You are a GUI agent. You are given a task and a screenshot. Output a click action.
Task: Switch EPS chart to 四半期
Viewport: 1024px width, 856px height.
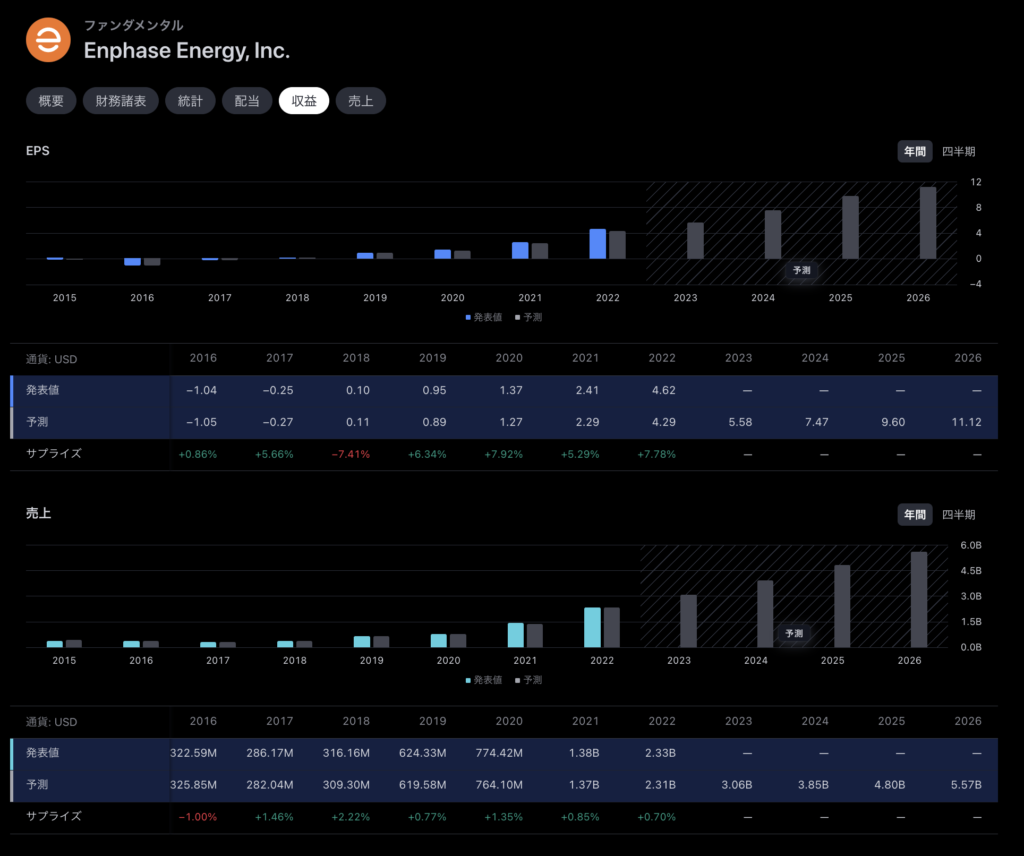[958, 151]
